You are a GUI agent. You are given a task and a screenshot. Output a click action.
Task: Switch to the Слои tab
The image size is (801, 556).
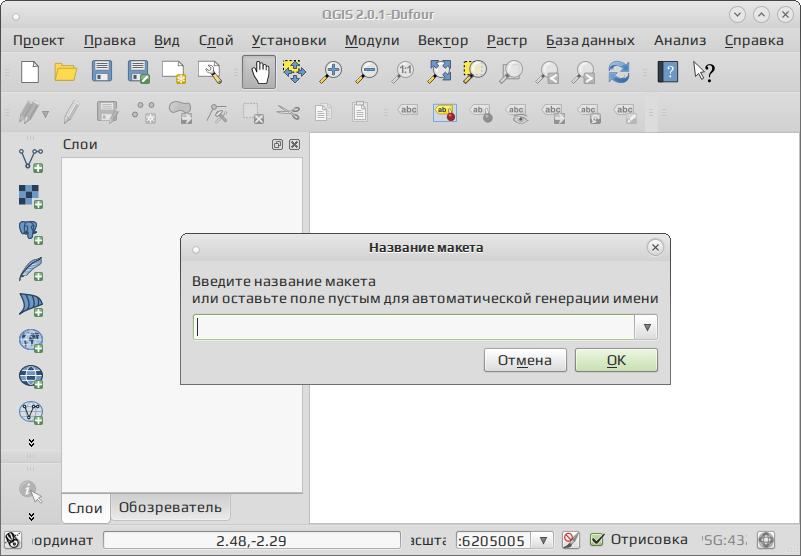pyautogui.click(x=85, y=508)
